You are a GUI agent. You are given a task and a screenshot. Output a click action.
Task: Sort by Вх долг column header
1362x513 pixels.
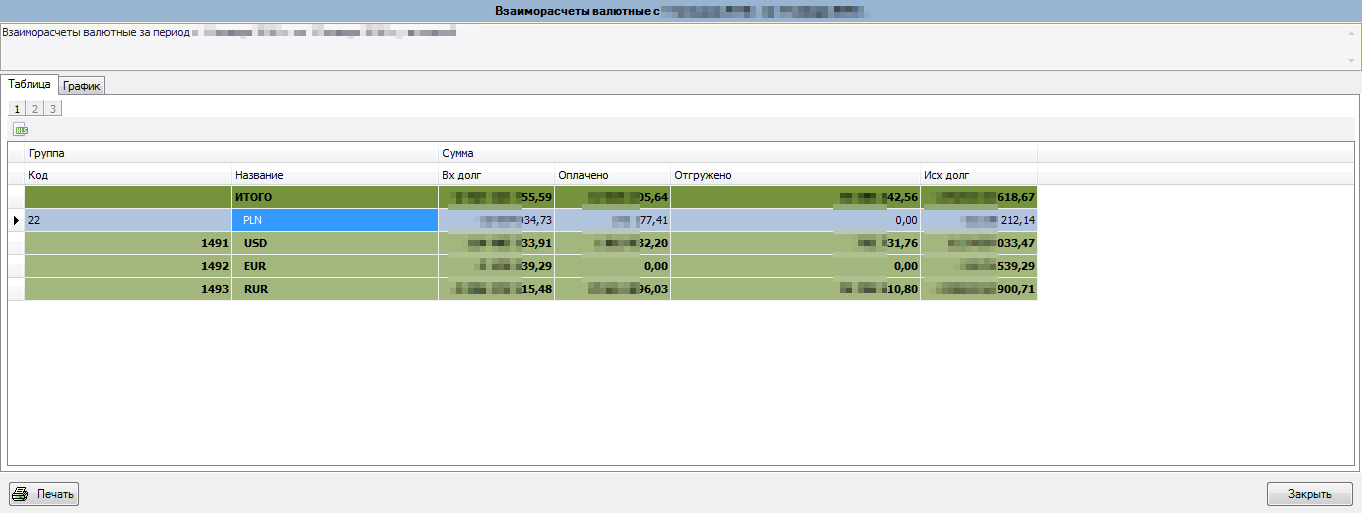[x=496, y=175]
